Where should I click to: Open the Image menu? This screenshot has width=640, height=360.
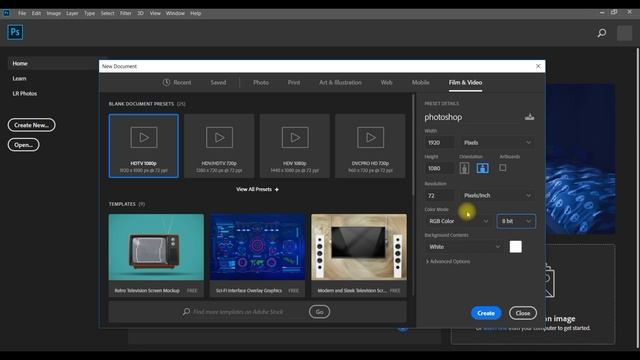(x=53, y=13)
